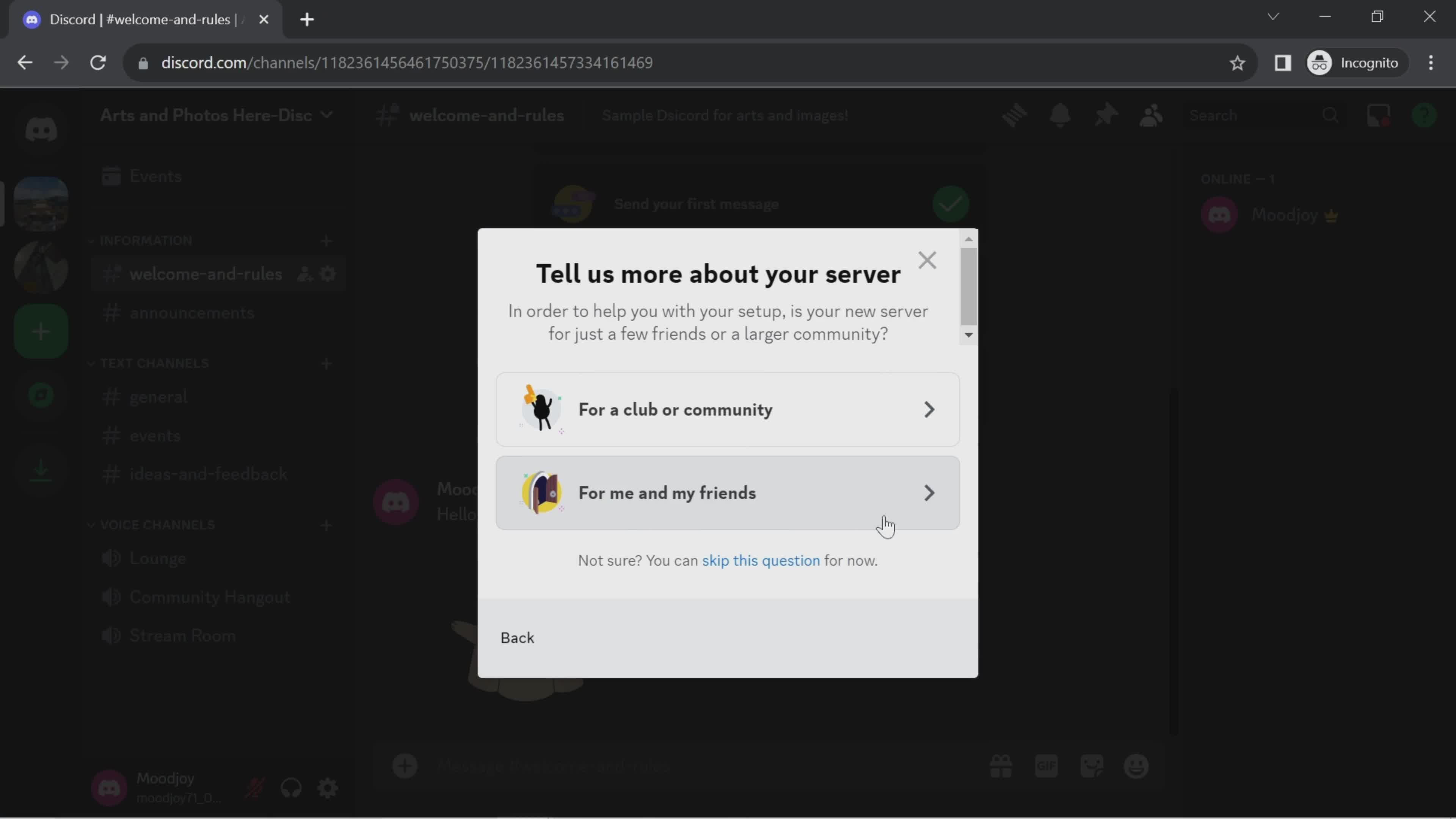Open notification settings bell icon
This screenshot has width=1456, height=819.
point(1060,115)
